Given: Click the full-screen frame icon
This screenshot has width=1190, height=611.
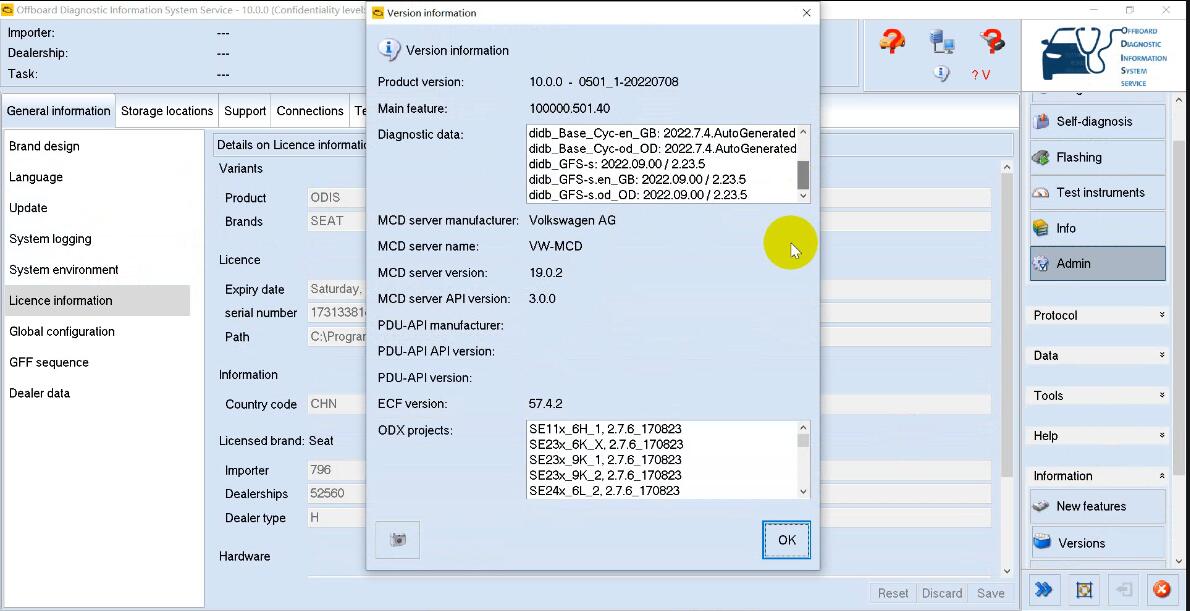Looking at the screenshot, I should tap(1084, 590).
